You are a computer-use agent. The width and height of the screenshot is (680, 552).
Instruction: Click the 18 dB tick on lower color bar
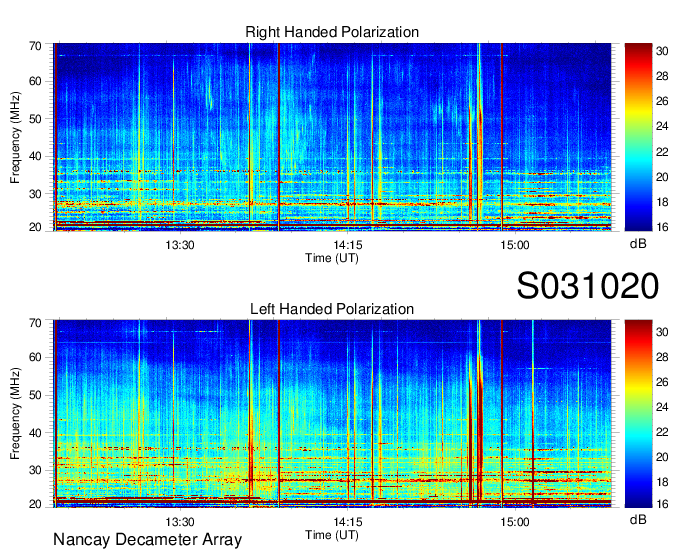click(662, 482)
